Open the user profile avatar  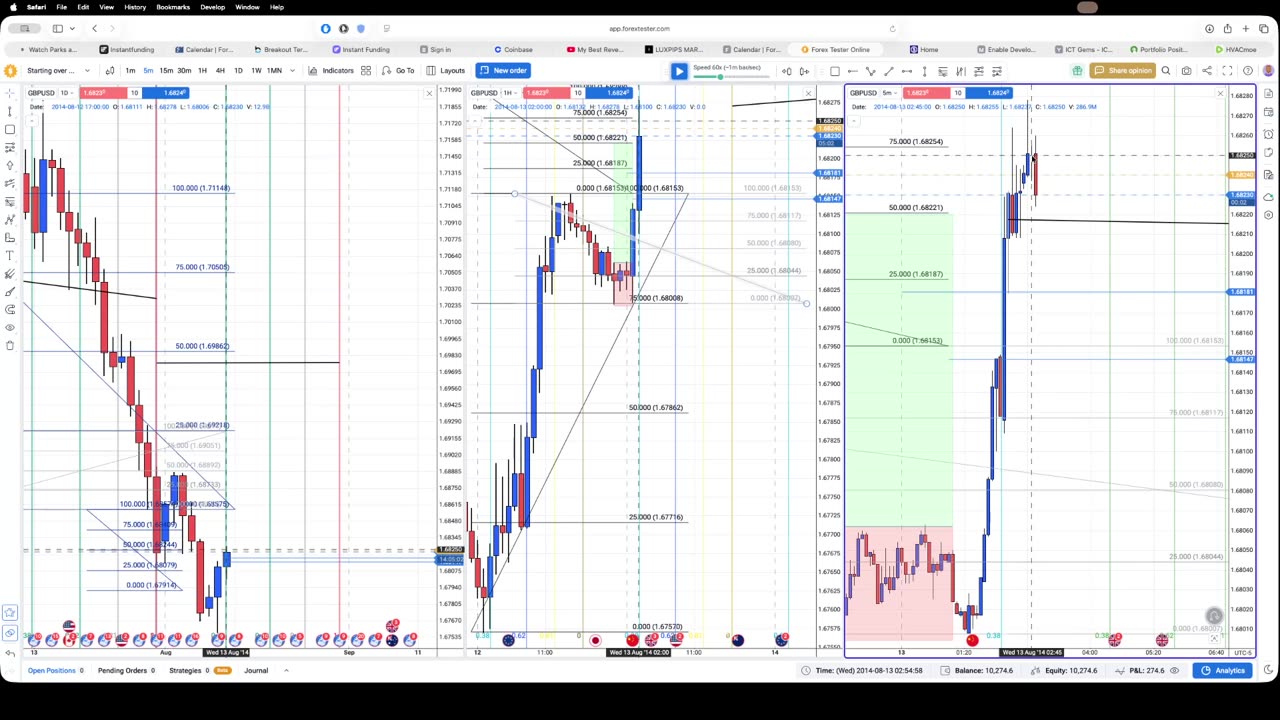click(x=1268, y=70)
